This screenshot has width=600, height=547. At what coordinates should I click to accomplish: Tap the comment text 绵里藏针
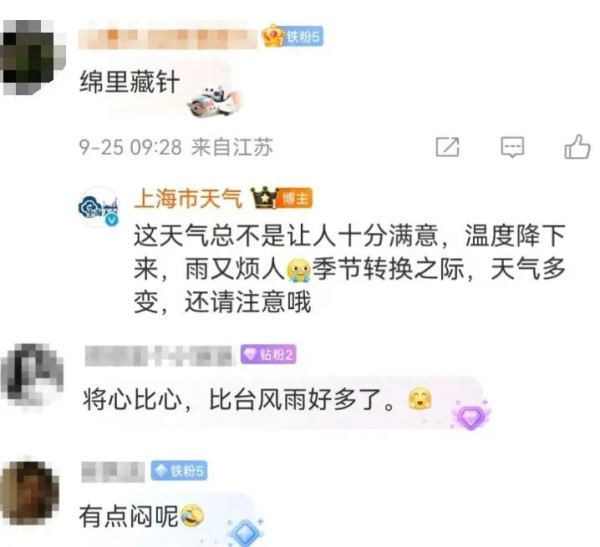click(129, 82)
